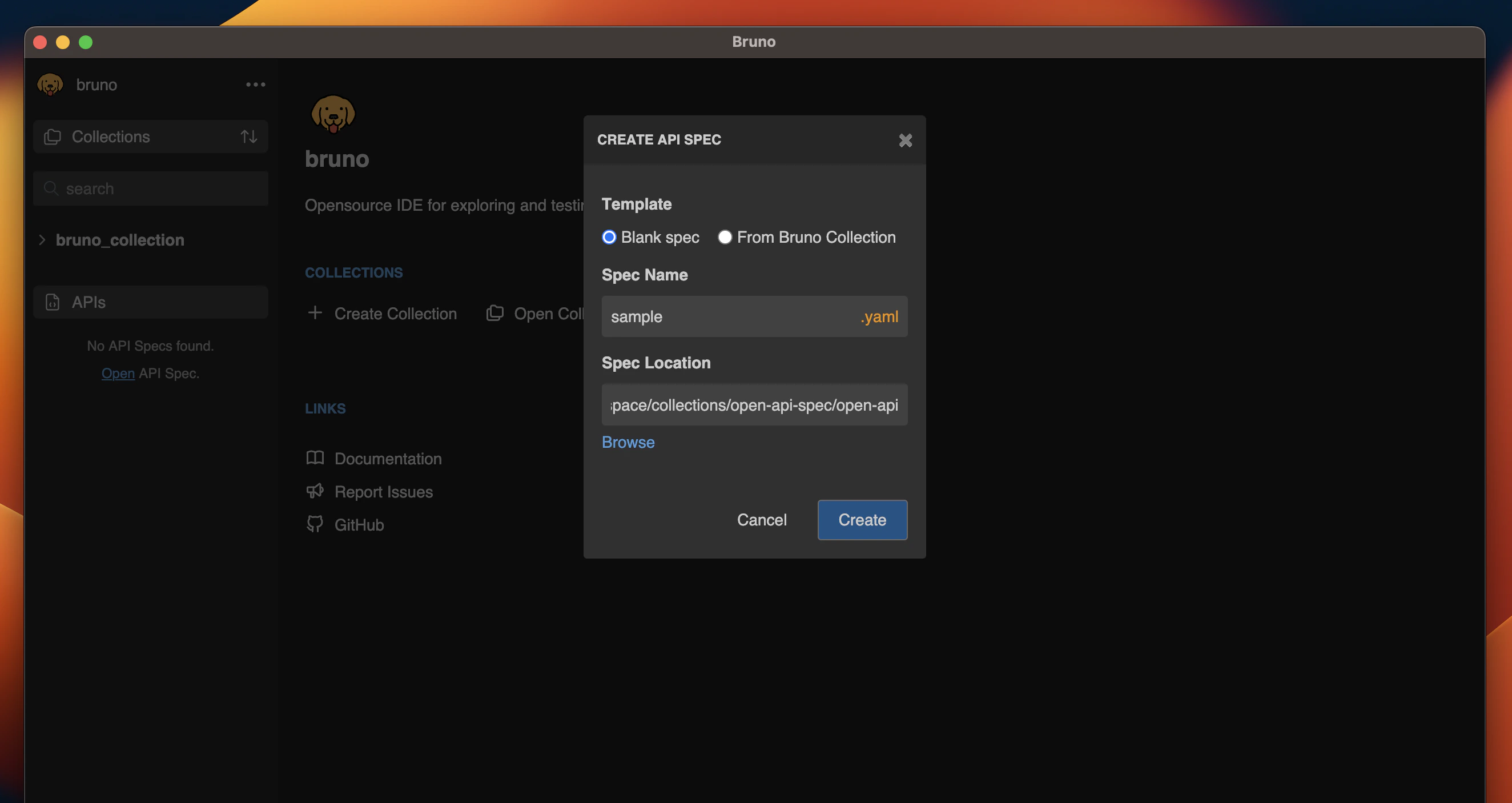The image size is (1512, 803).
Task: Click the large Bruno dog mascot image
Action: pyautogui.click(x=333, y=114)
